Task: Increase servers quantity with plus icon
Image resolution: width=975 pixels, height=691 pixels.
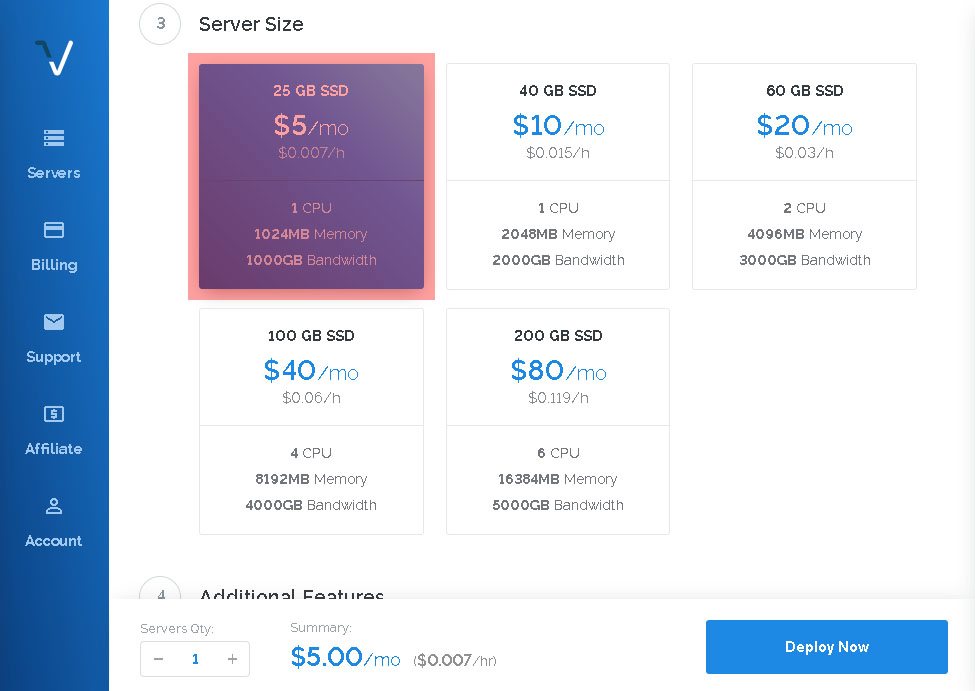Action: 232,659
